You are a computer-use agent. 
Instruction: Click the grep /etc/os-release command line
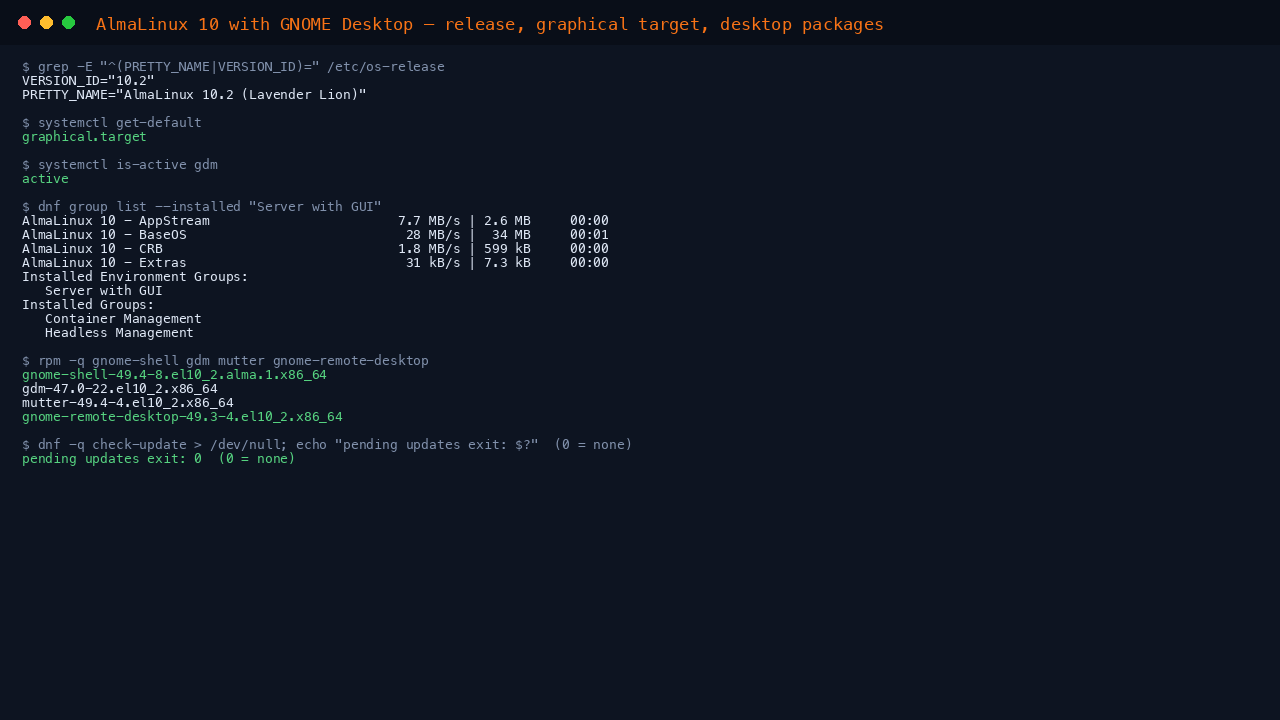(x=233, y=67)
